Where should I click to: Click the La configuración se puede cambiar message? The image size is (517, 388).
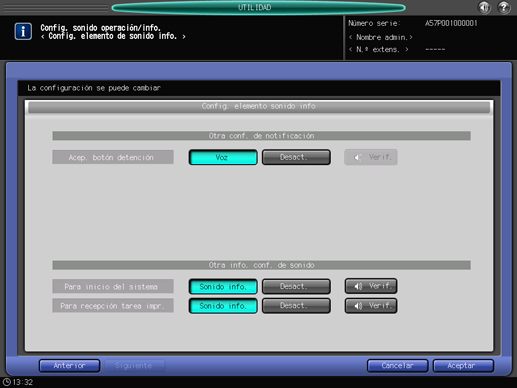[x=94, y=88]
